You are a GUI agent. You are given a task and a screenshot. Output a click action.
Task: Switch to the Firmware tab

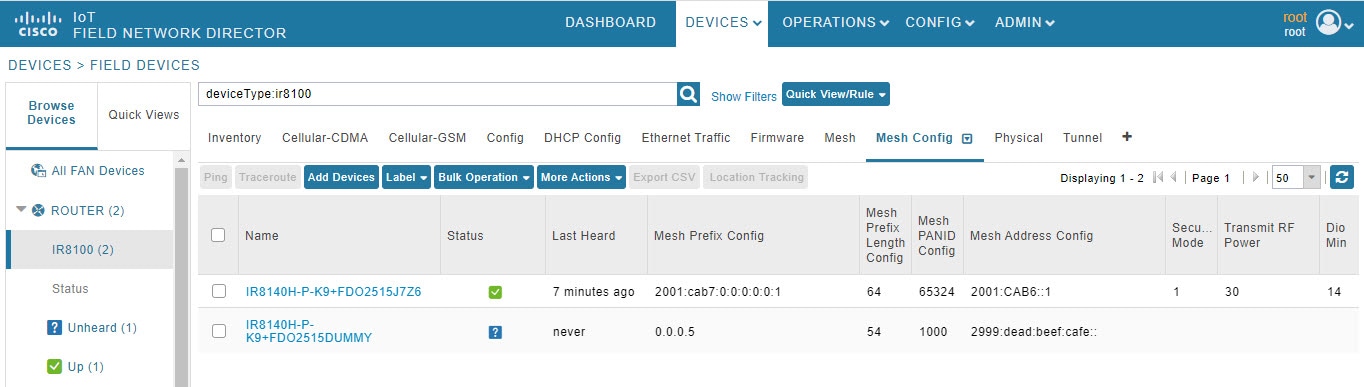coord(777,138)
